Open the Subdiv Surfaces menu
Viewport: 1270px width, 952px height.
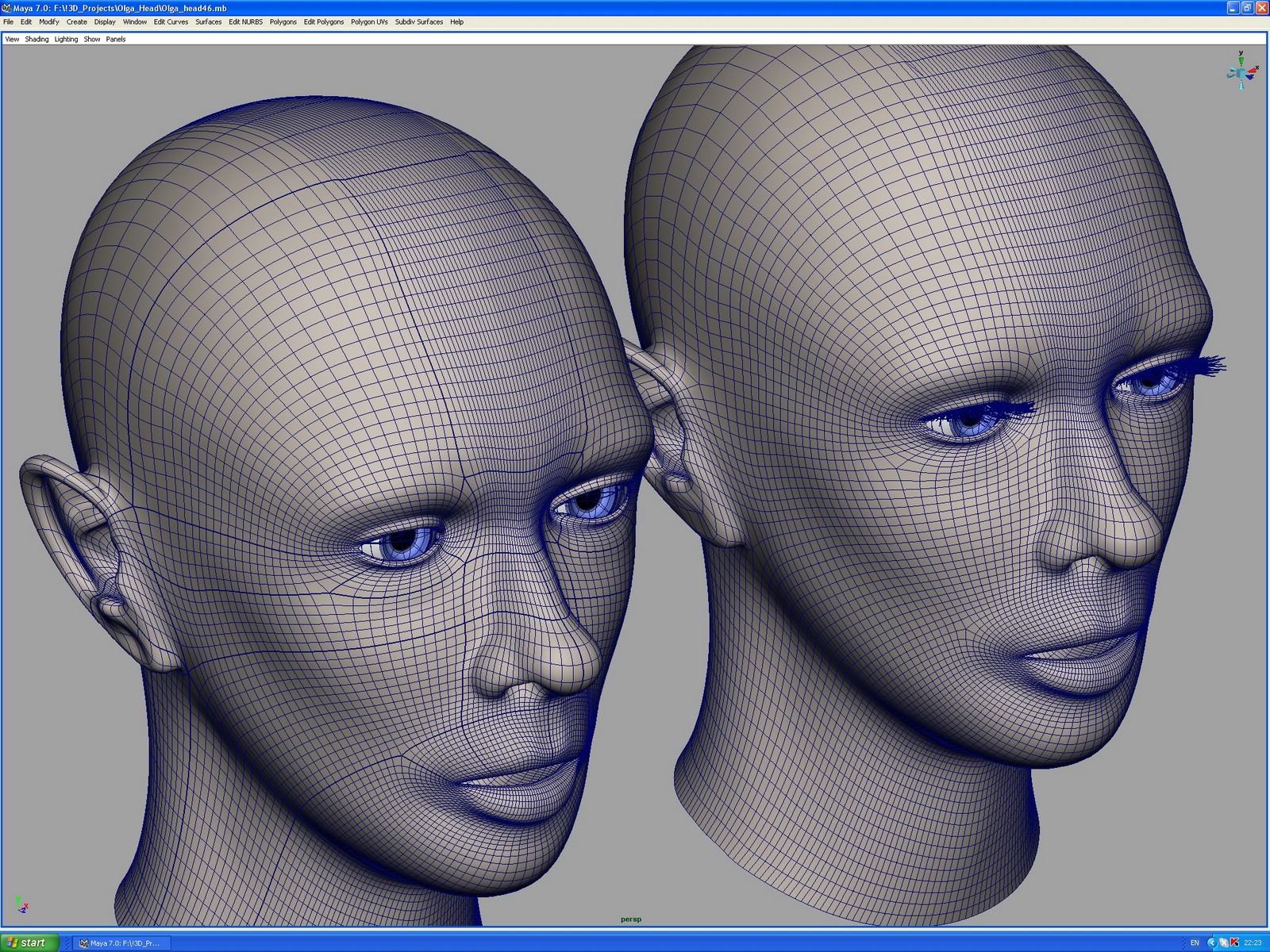418,21
